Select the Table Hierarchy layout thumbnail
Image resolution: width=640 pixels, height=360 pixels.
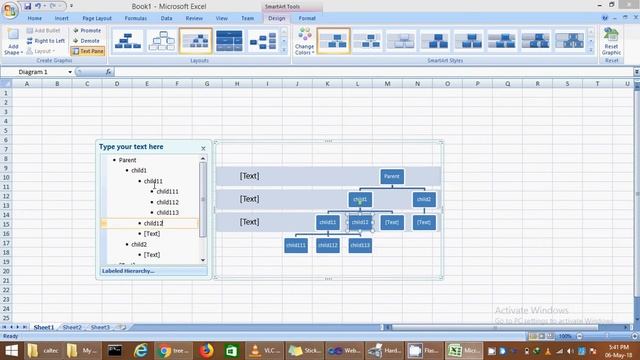[229, 41]
